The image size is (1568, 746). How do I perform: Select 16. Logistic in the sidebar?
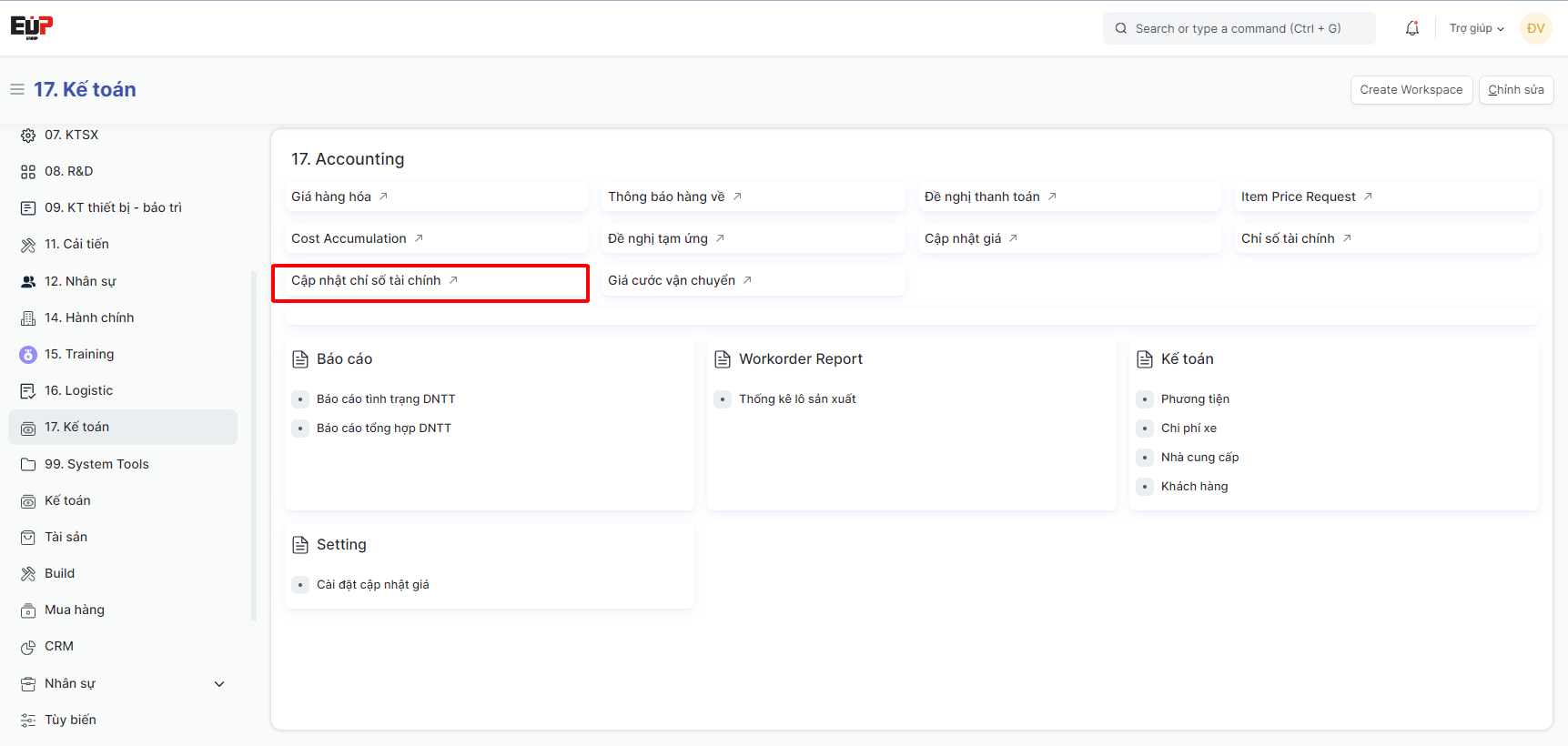[x=79, y=390]
